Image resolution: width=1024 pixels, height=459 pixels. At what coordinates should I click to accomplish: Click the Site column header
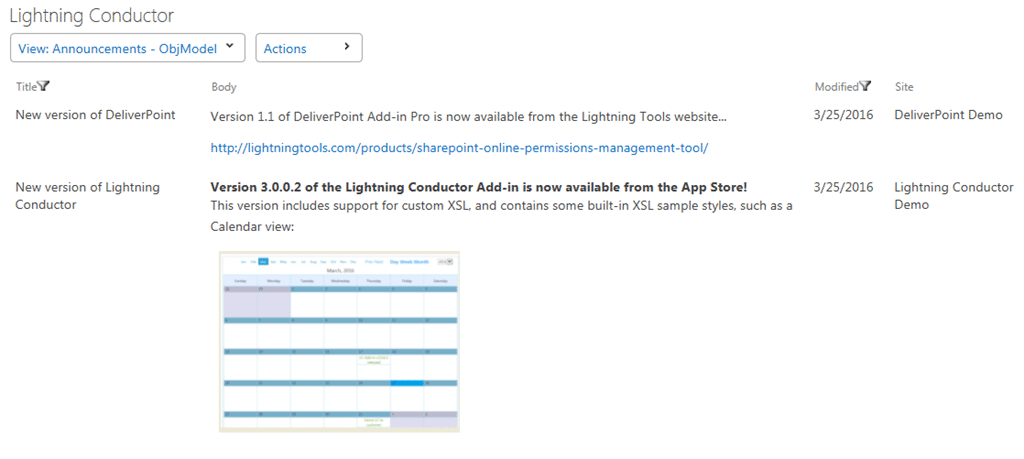click(x=904, y=86)
